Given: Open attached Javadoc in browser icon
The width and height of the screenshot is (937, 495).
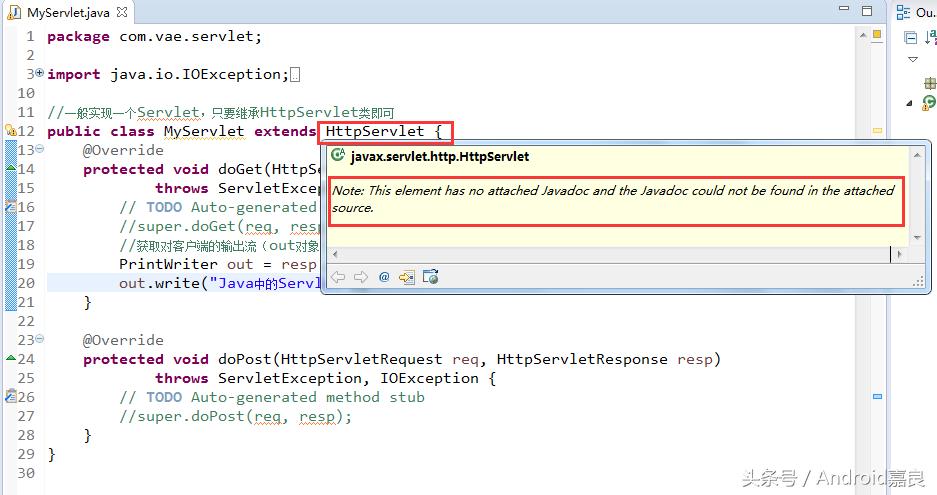Looking at the screenshot, I should pos(430,277).
